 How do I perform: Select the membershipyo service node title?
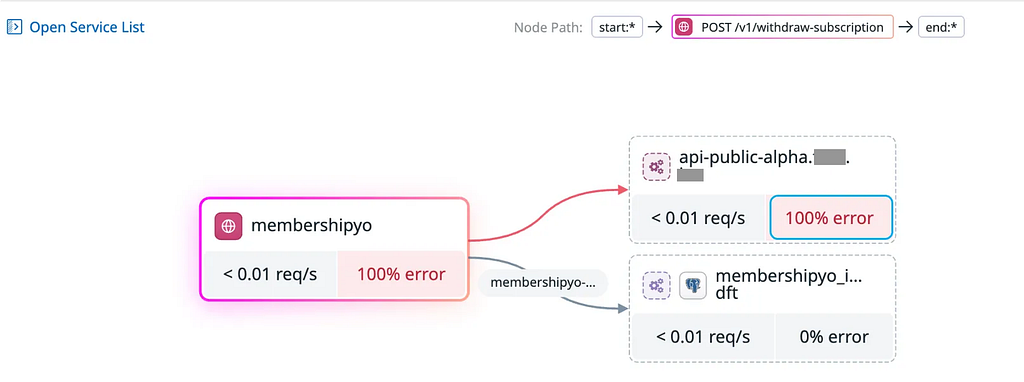tap(312, 226)
